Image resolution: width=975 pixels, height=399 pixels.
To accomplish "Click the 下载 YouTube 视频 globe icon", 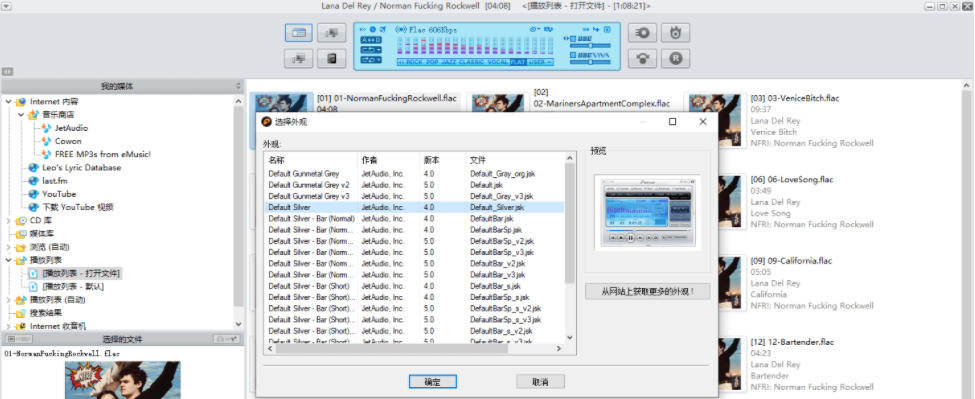I will coord(33,207).
